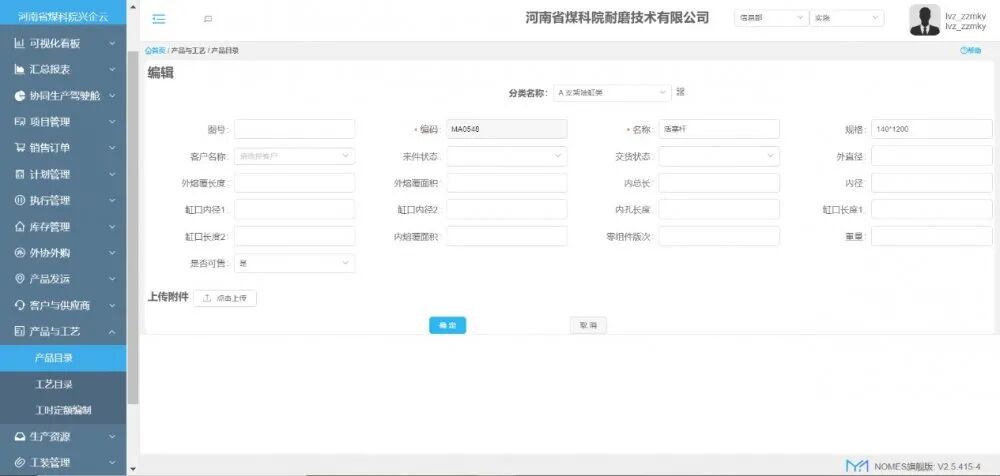Click the home icon in the breadcrumb

[149, 50]
